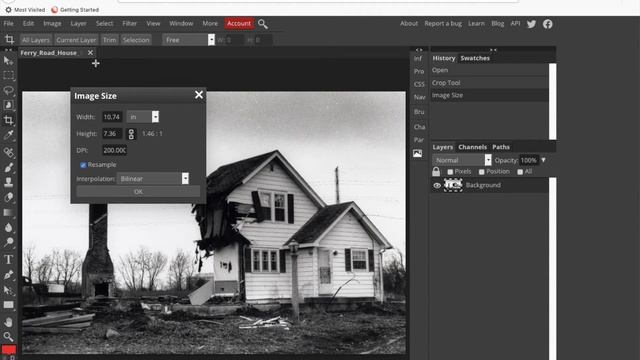Click the Width field showing 10.74
640x360 pixels.
click(112, 117)
